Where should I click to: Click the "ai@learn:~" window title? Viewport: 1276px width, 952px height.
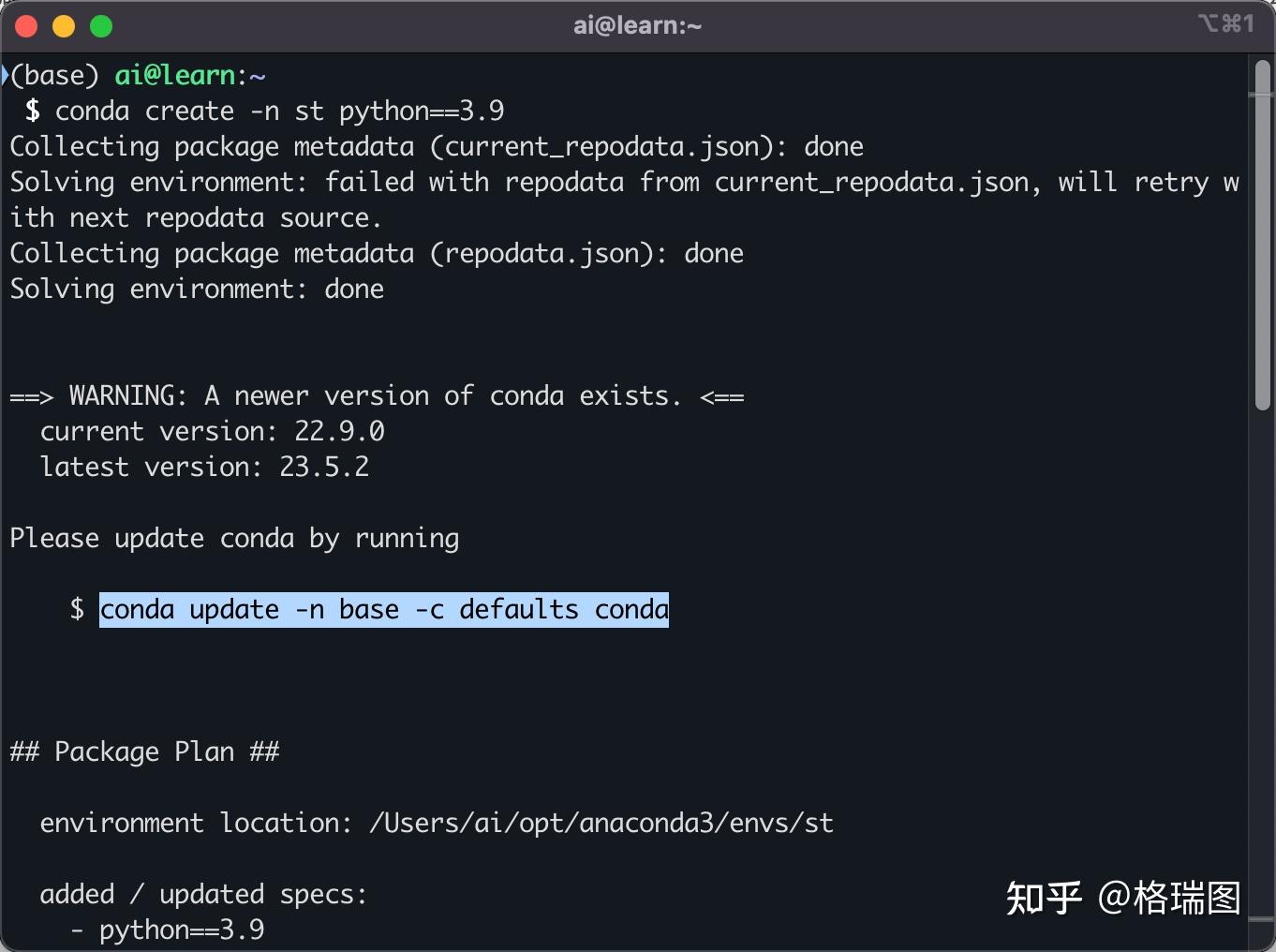pos(637,26)
